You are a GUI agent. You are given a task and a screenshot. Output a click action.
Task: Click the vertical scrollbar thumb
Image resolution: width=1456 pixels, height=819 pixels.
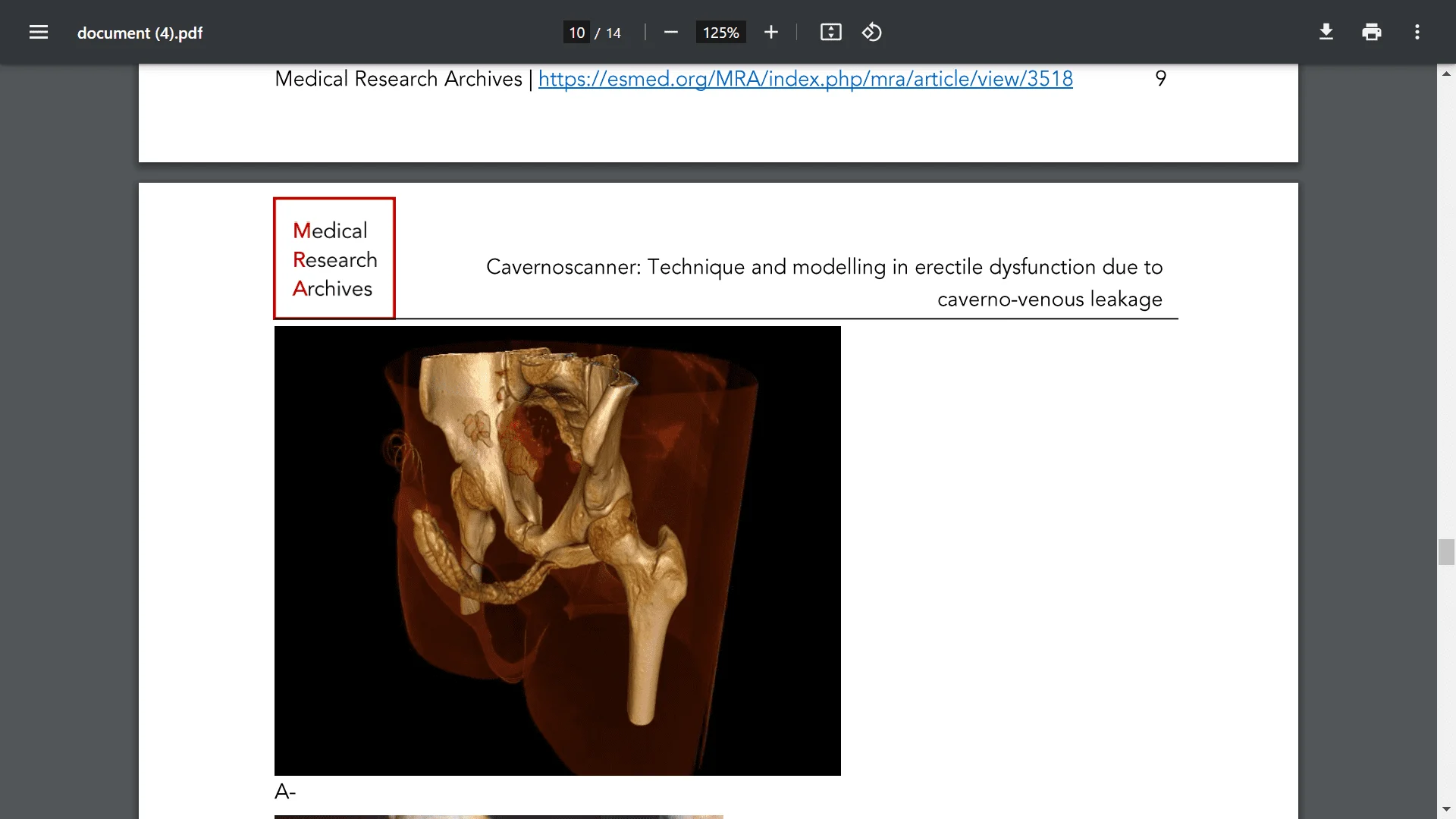point(1446,552)
